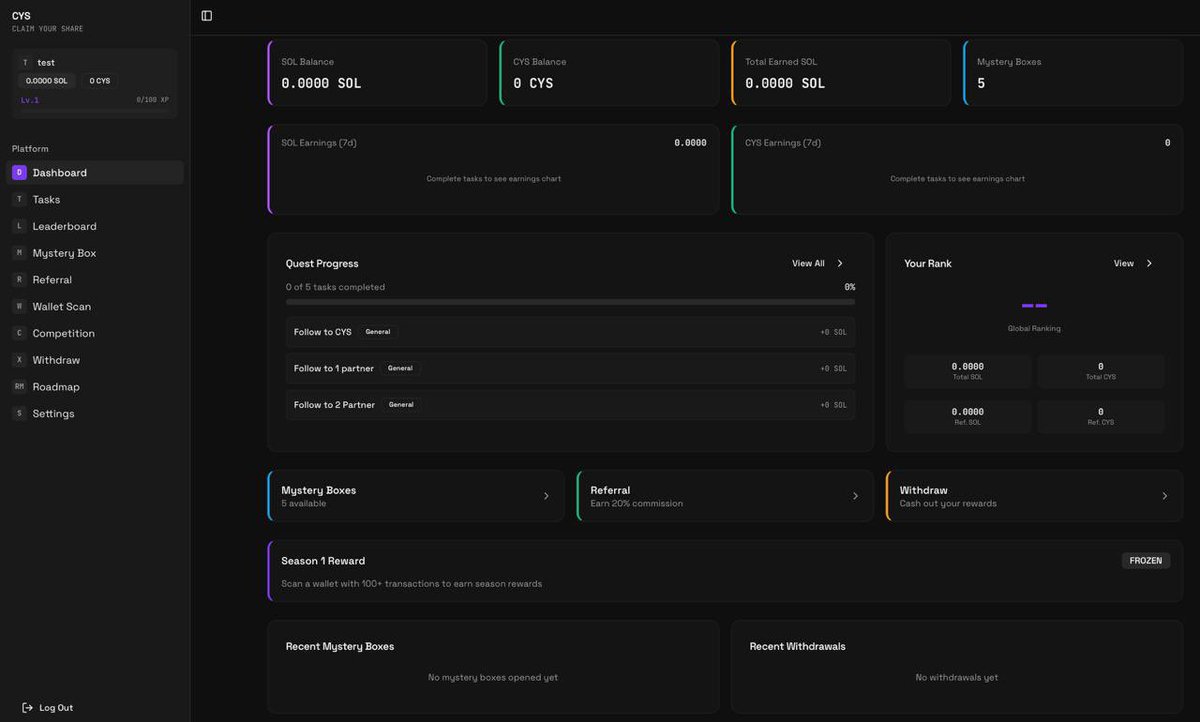
Task: Open the Withdraw sidebar item
Action: coord(95,360)
